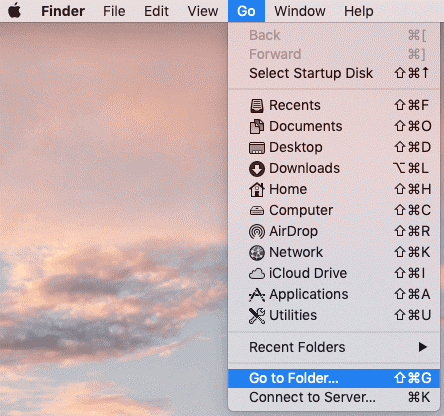Open Computer from the Go menu
444x416 pixels.
(334, 210)
